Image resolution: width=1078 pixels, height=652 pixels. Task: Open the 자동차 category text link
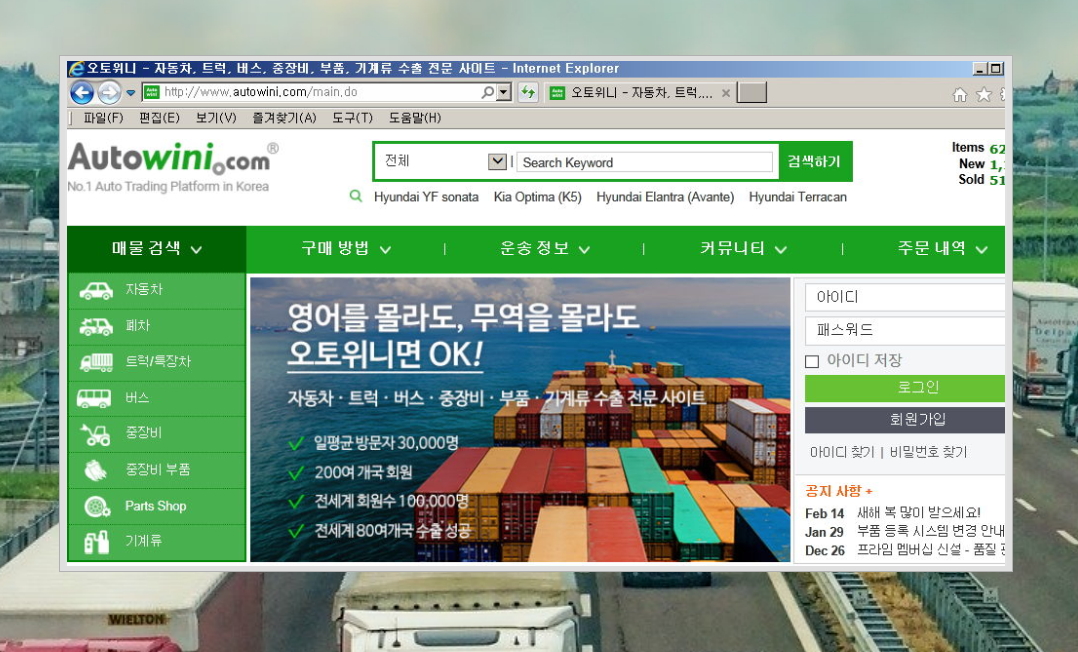click(144, 290)
